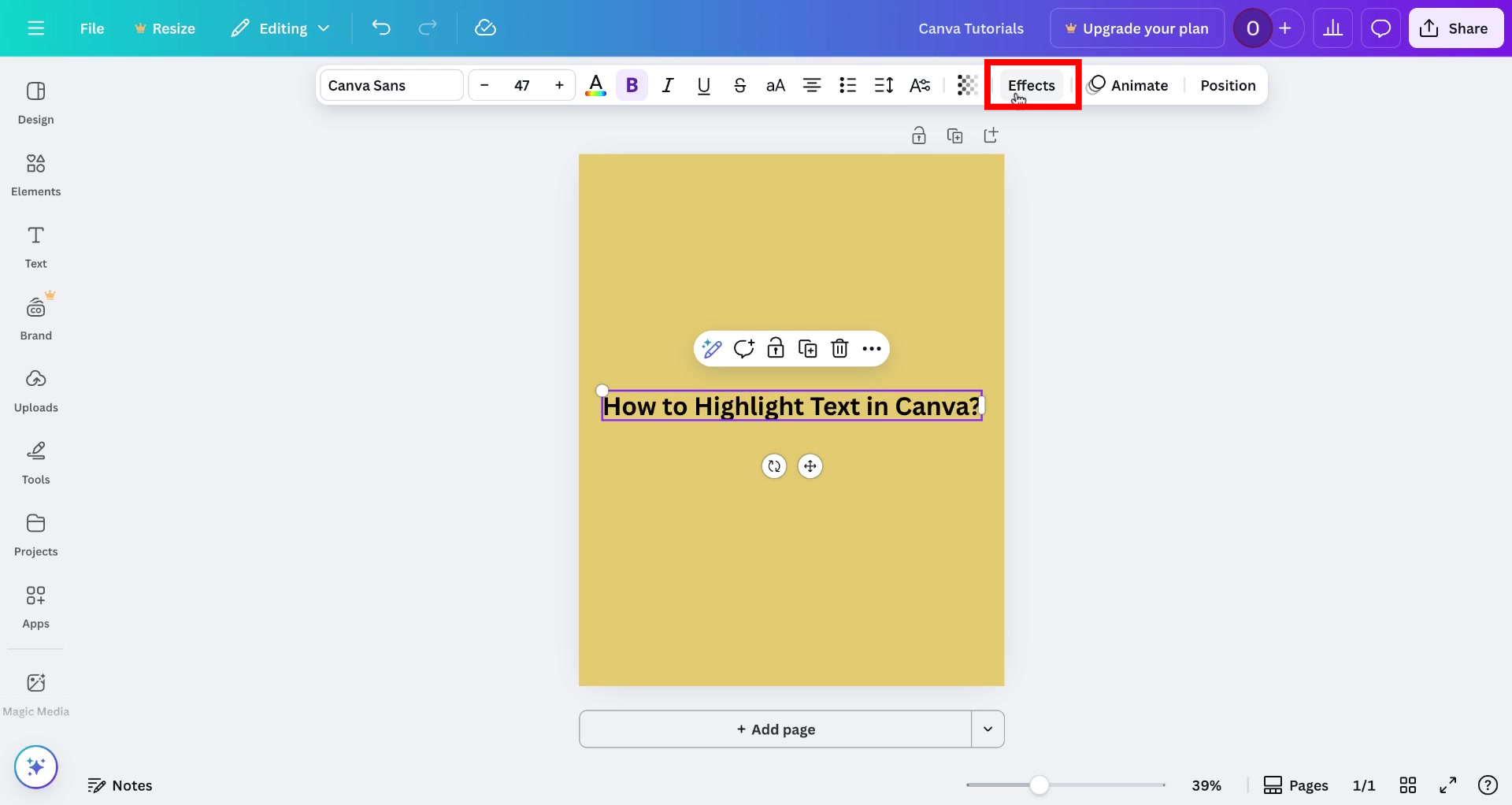Toggle the bulleted list formatting
The image size is (1512, 805).
point(848,85)
